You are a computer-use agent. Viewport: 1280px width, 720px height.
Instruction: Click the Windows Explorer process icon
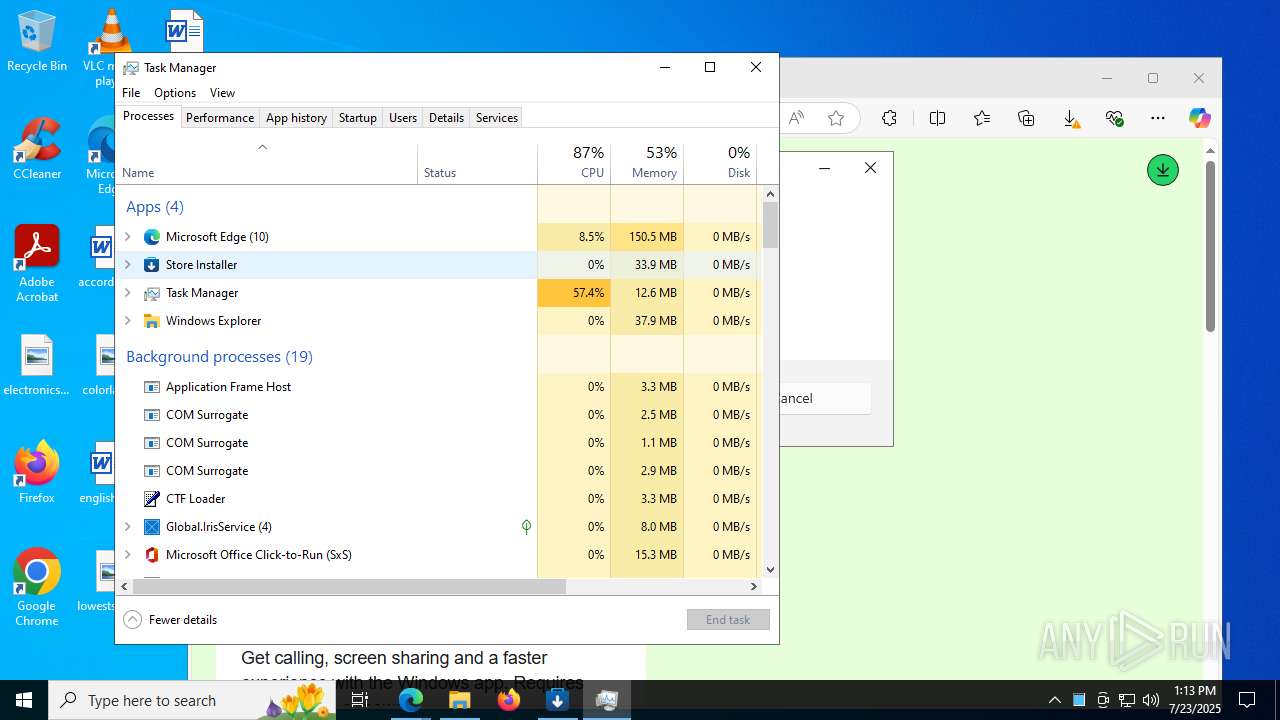pyautogui.click(x=152, y=321)
